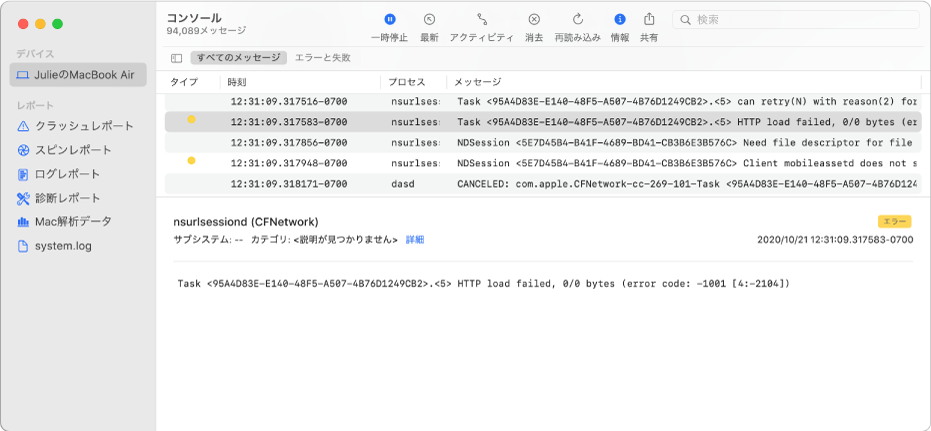Click the Mac解析データ chart icon

click(23, 222)
